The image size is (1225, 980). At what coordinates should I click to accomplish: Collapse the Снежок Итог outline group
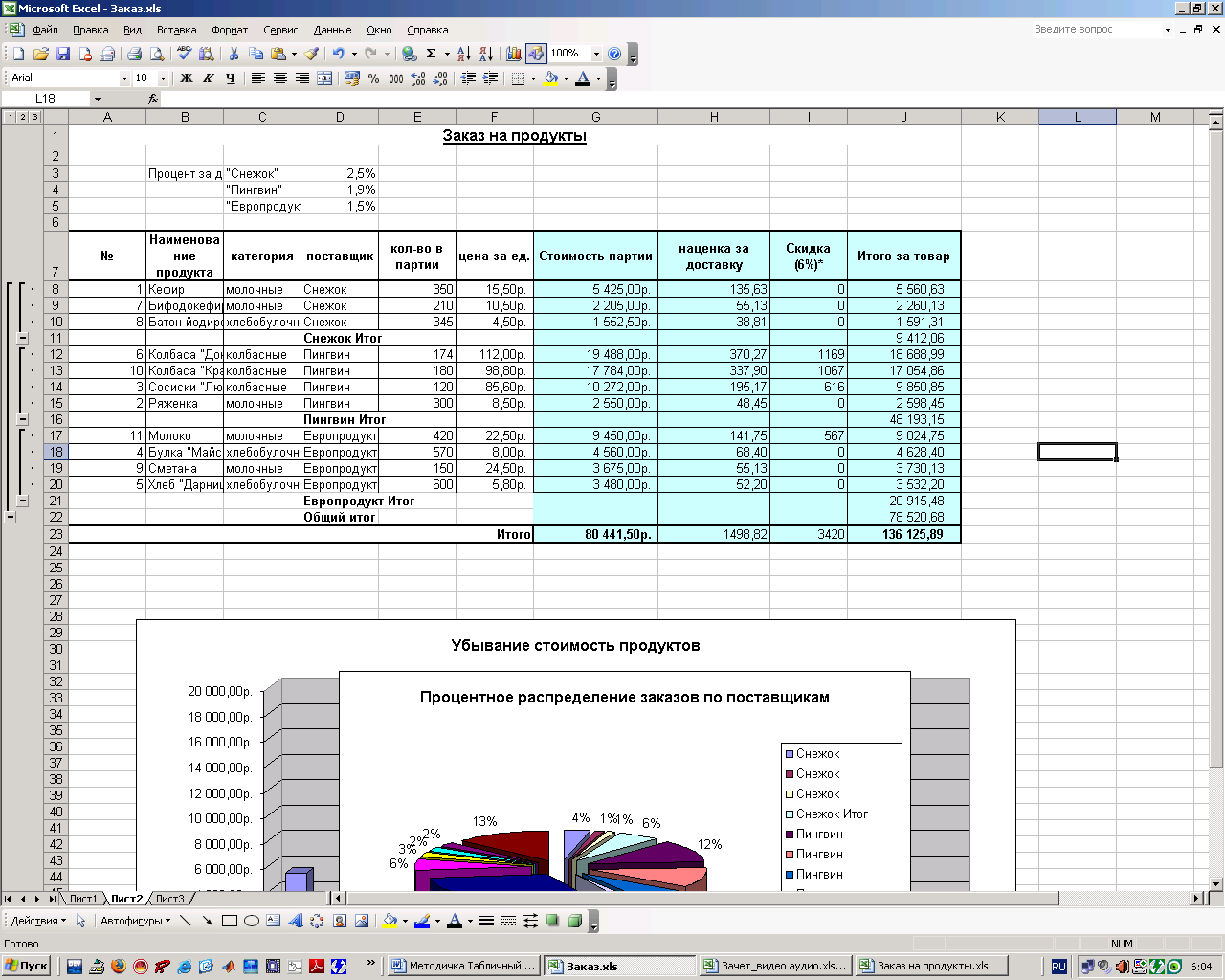click(x=23, y=338)
